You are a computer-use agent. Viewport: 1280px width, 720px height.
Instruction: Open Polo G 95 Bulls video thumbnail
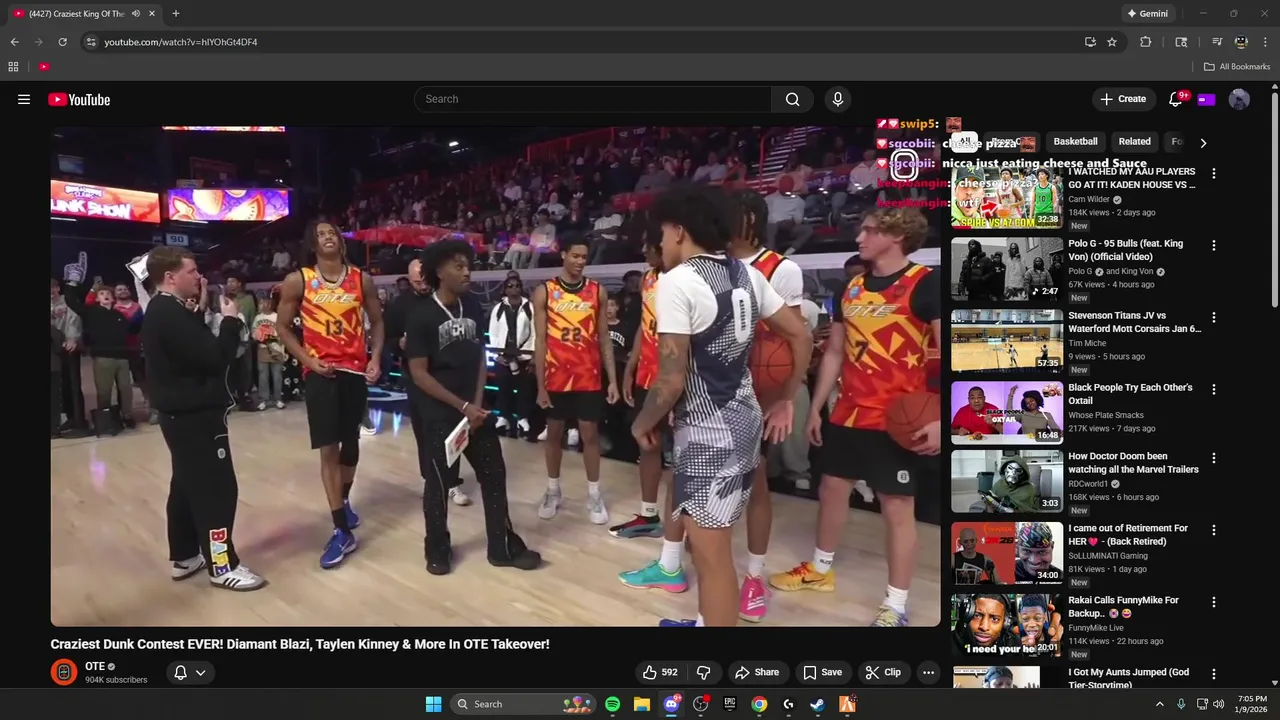tap(1007, 269)
